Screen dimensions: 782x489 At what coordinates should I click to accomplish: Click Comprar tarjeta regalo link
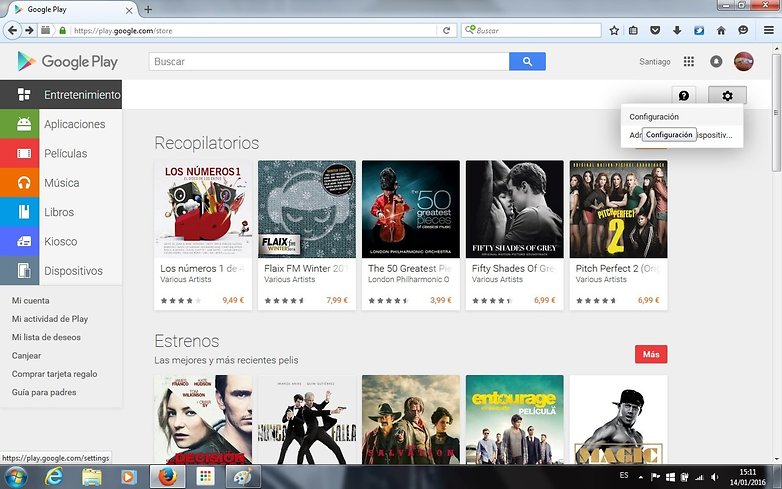(54, 374)
